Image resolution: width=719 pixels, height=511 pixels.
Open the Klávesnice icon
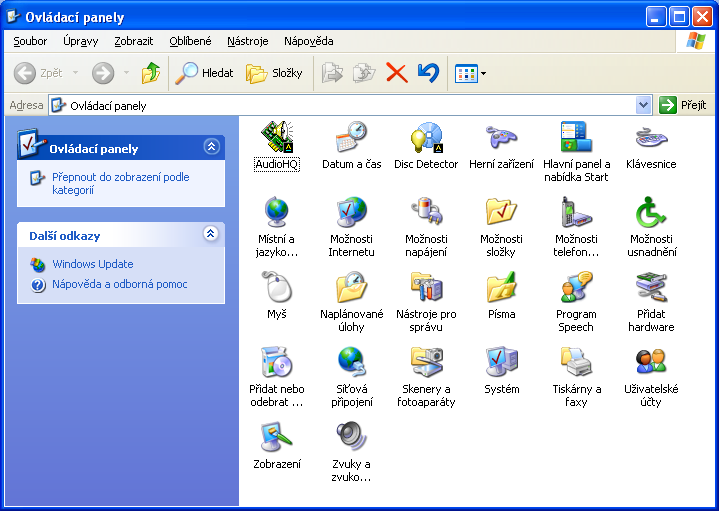[651, 138]
